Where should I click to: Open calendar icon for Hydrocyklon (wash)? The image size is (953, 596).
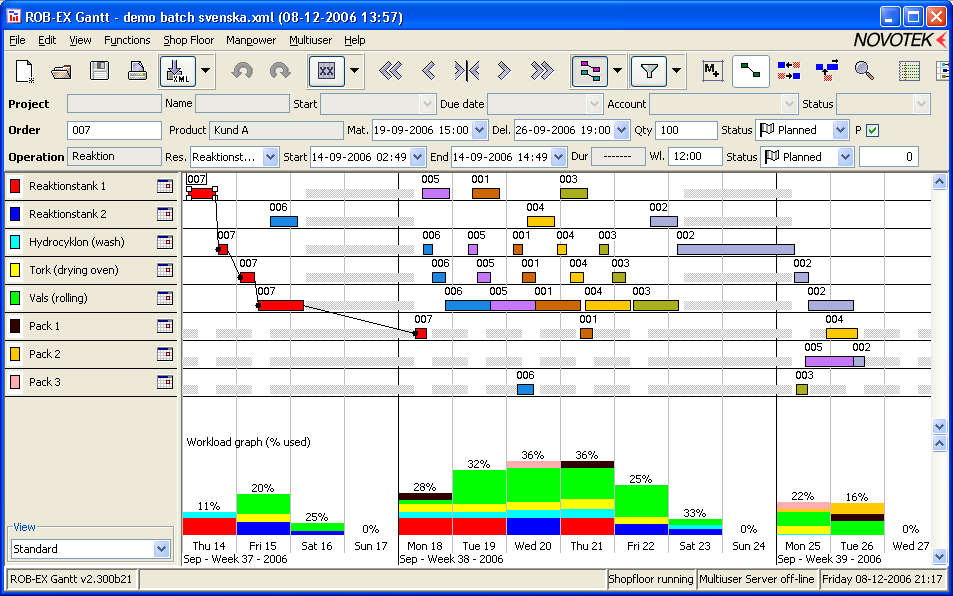tap(165, 242)
